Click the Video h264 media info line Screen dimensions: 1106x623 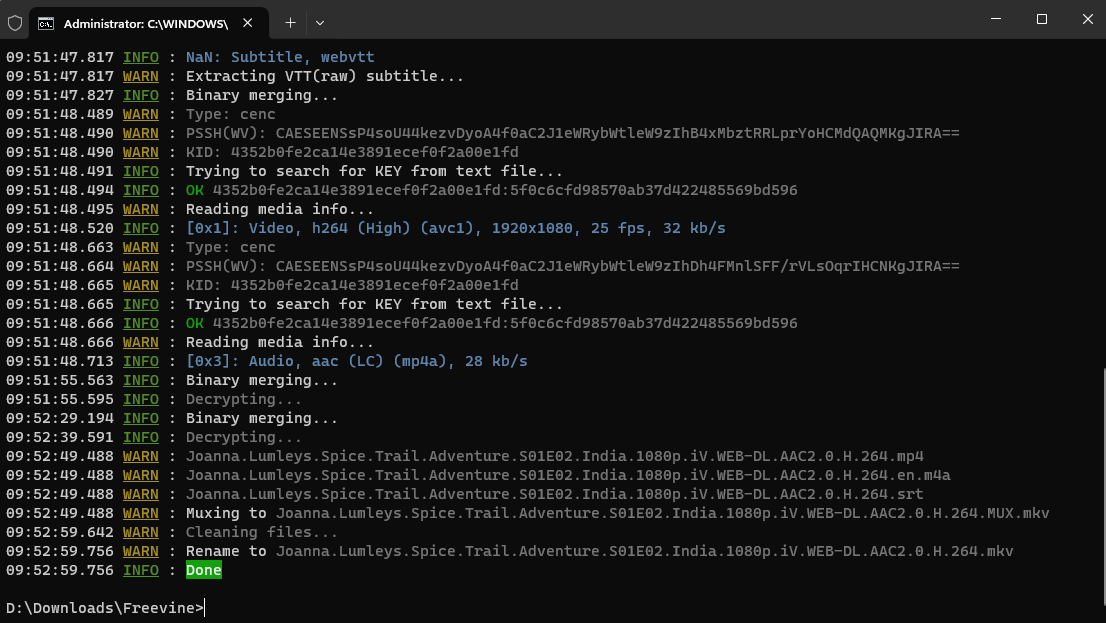[x=455, y=228]
